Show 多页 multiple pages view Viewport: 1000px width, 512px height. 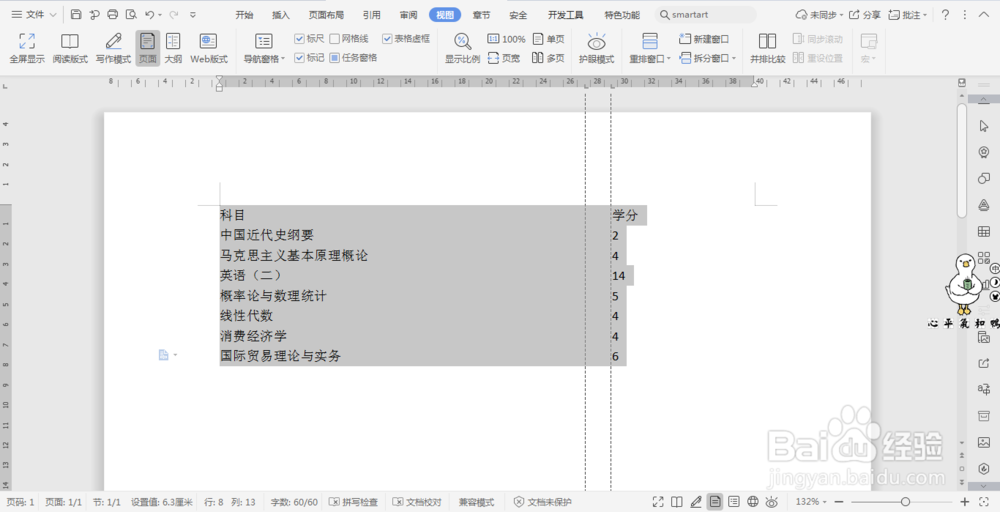[548, 58]
